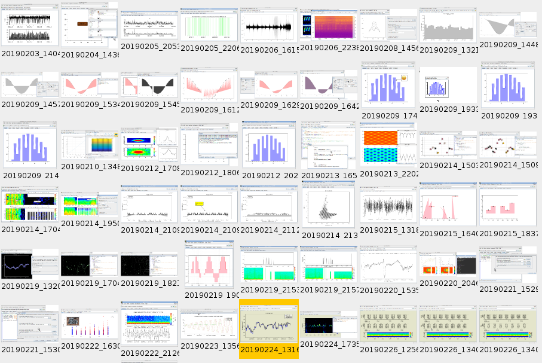The height and width of the screenshot is (363, 542).
Task: Click the 20190226_125 beige rainbow bar thumbnail
Action: [x=389, y=325]
